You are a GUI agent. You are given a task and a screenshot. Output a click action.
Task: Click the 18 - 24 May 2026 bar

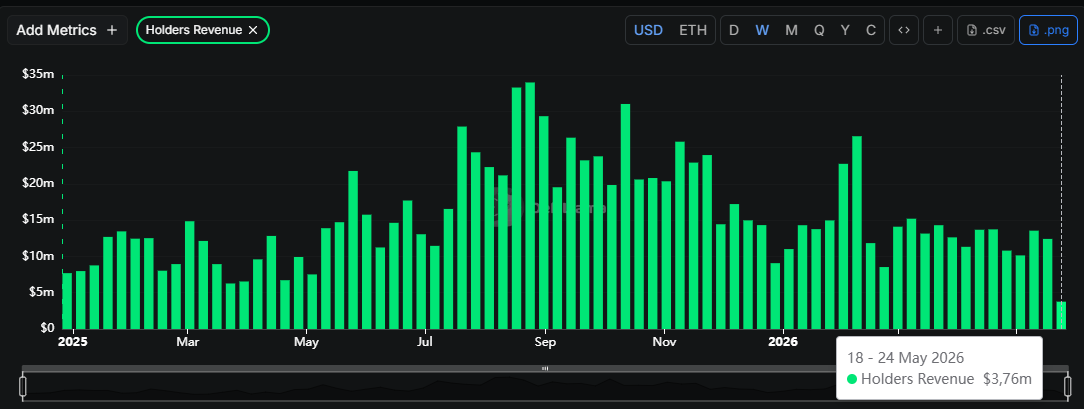coord(1061,315)
